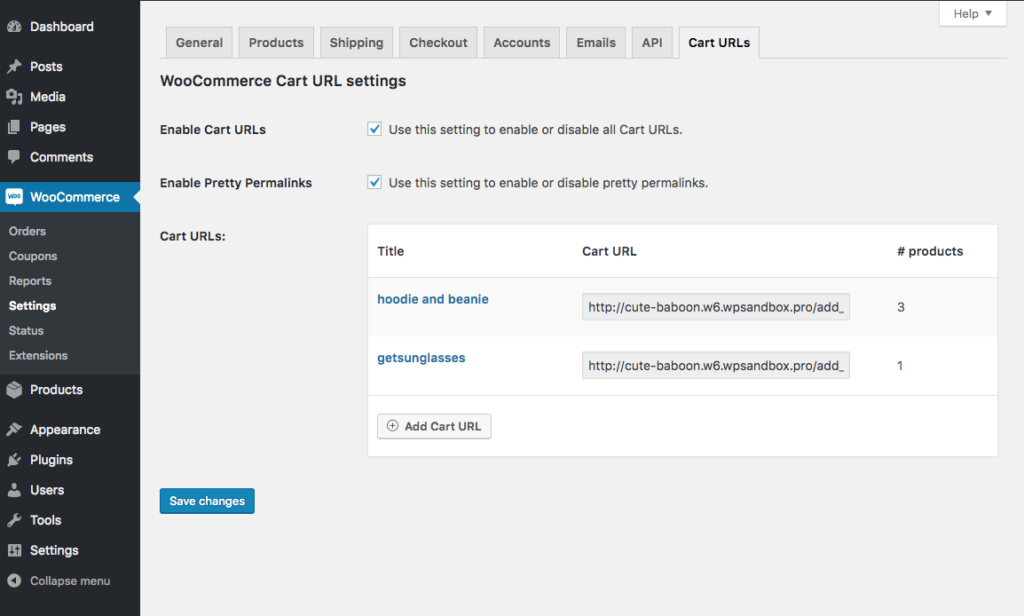The height and width of the screenshot is (616, 1024).
Task: Switch to the API tab
Action: [x=652, y=42]
